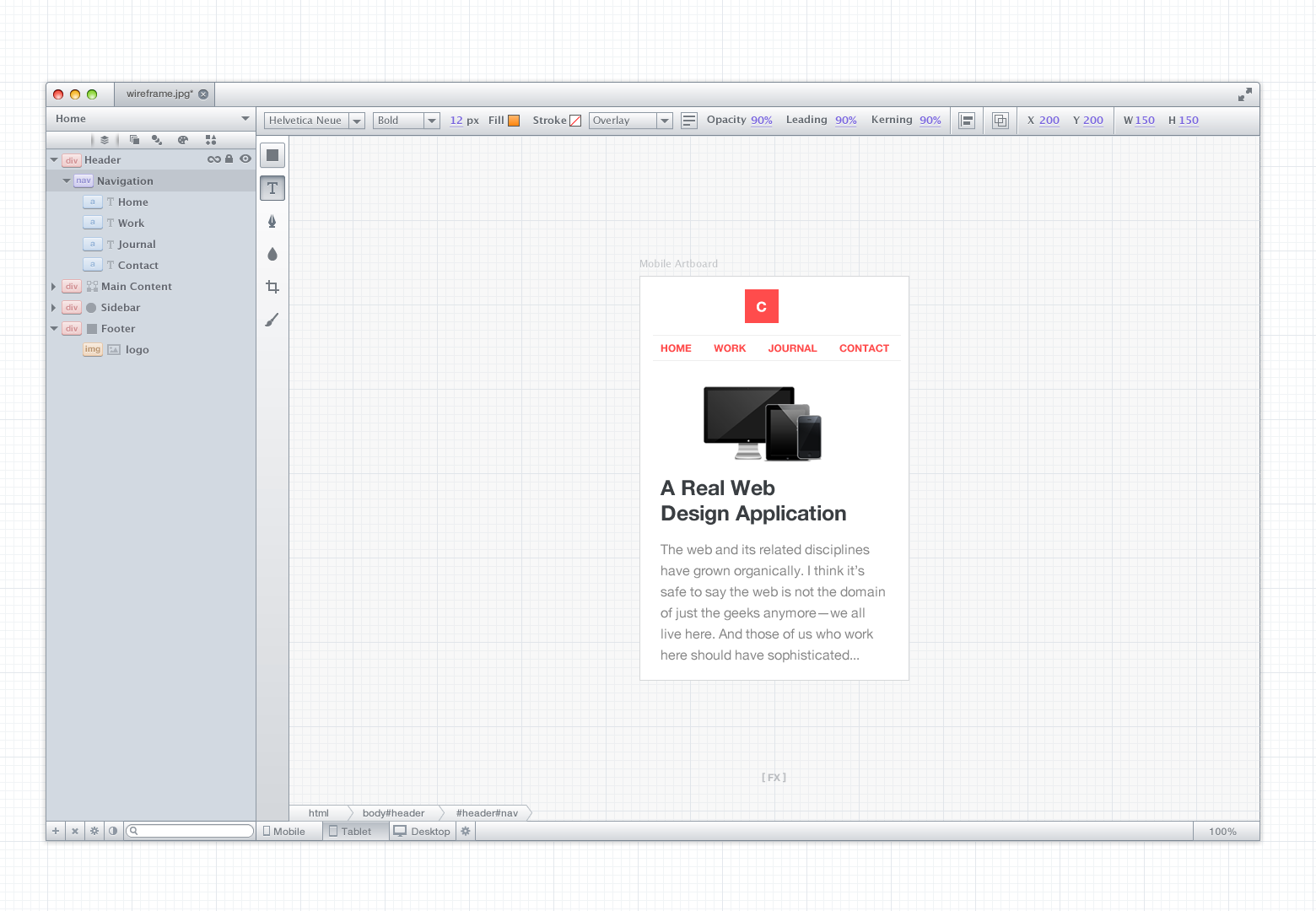Click the devices image on artboard
1316x911 pixels.
[763, 423]
